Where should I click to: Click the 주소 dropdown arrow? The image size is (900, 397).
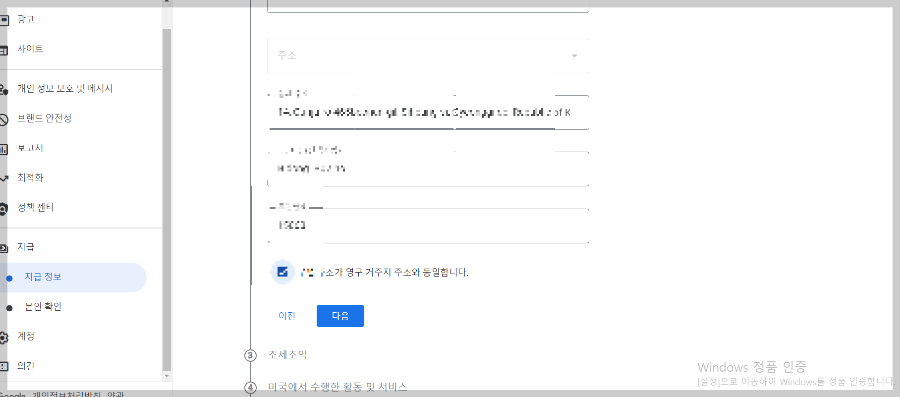point(574,56)
